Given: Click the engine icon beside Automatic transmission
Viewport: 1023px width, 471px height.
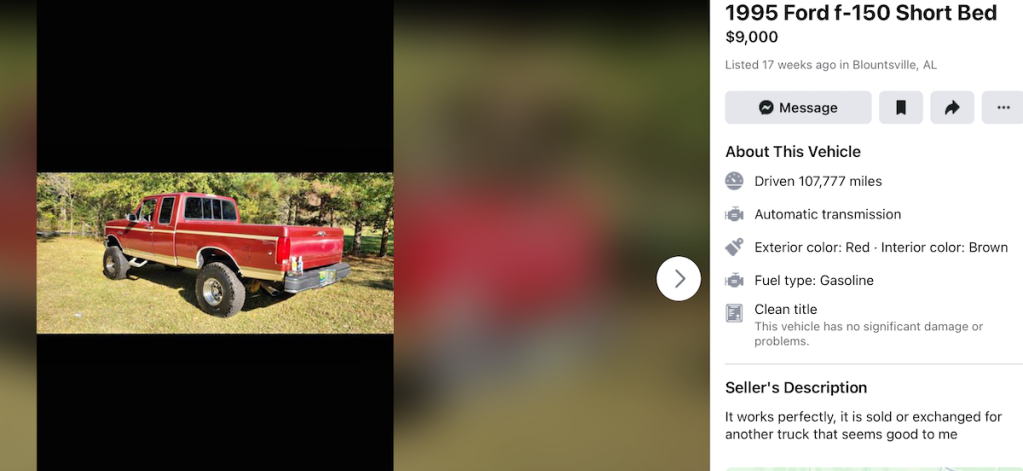Looking at the screenshot, I should point(734,214).
